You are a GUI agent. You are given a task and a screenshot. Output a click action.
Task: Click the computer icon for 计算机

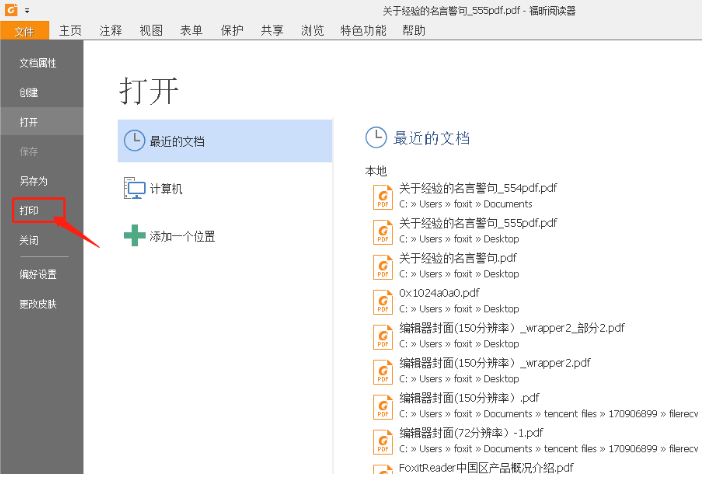coord(134,188)
